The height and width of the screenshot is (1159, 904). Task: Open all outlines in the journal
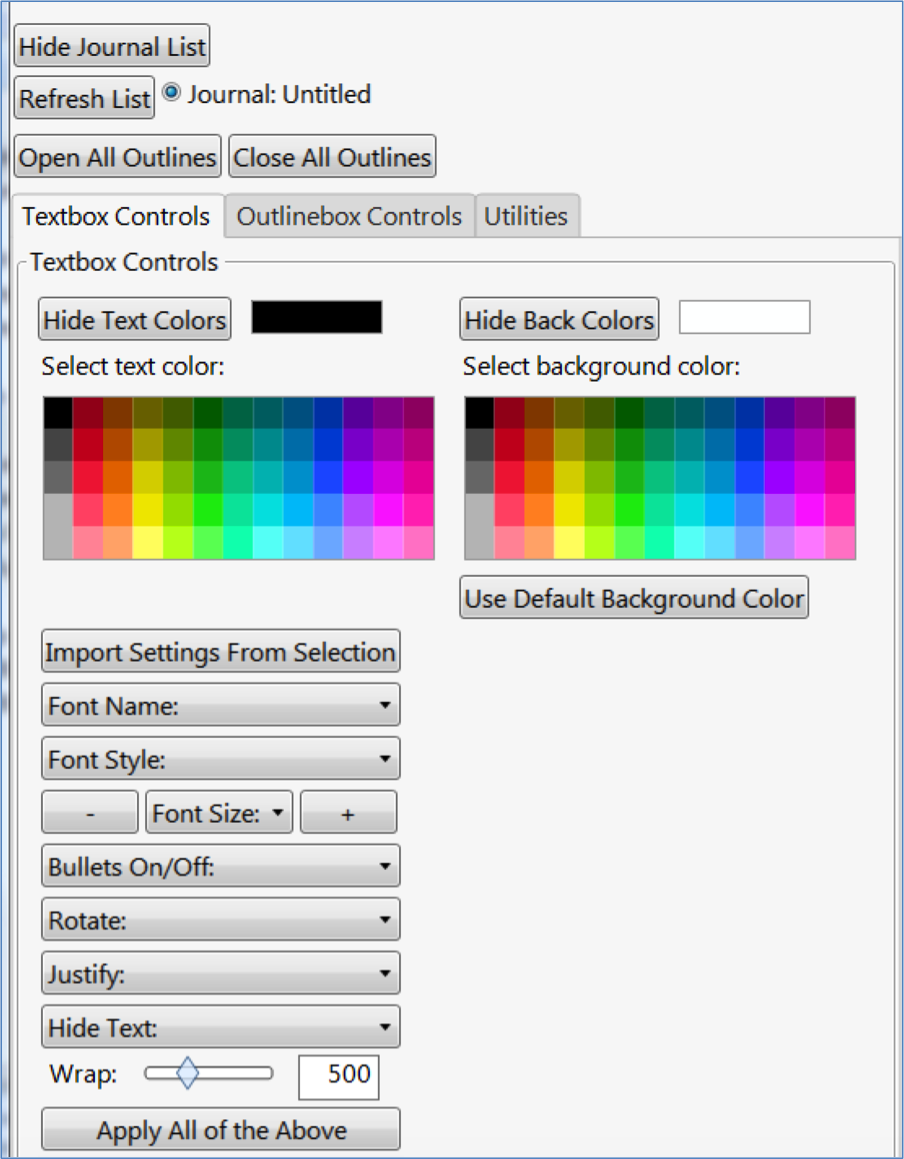tap(117, 156)
